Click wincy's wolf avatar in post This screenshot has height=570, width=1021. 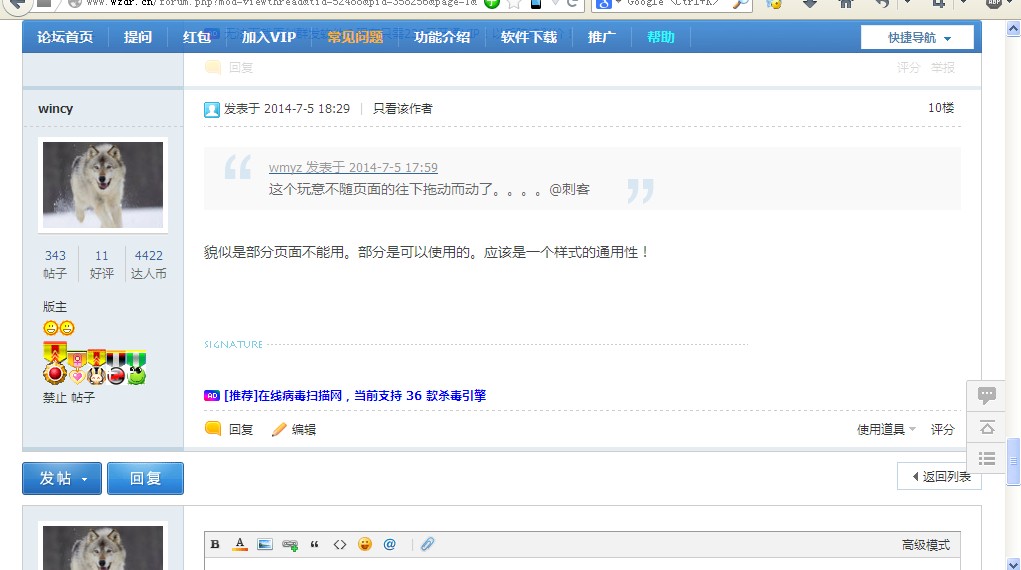[103, 185]
